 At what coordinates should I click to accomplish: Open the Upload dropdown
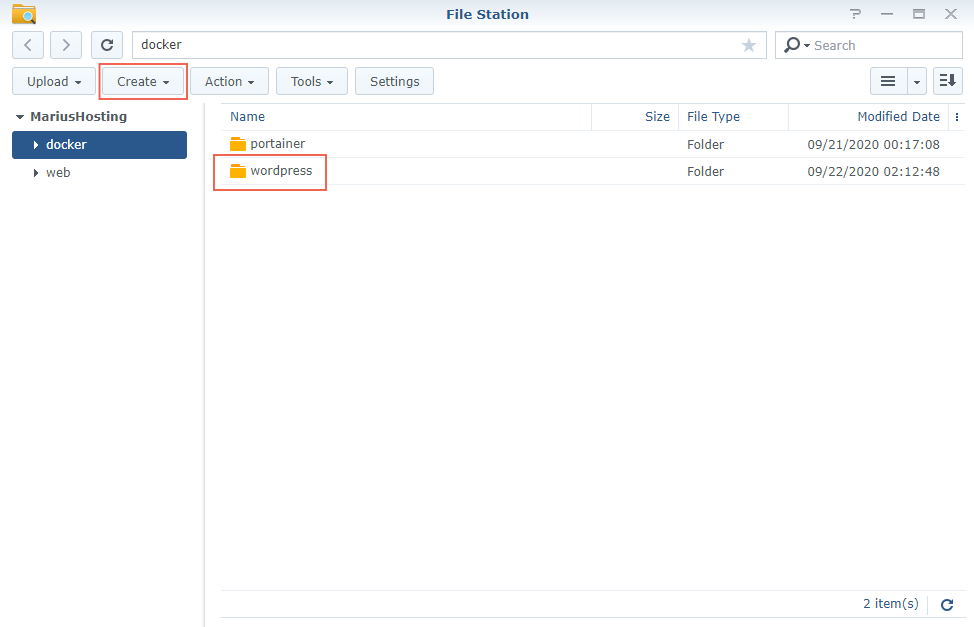53,81
